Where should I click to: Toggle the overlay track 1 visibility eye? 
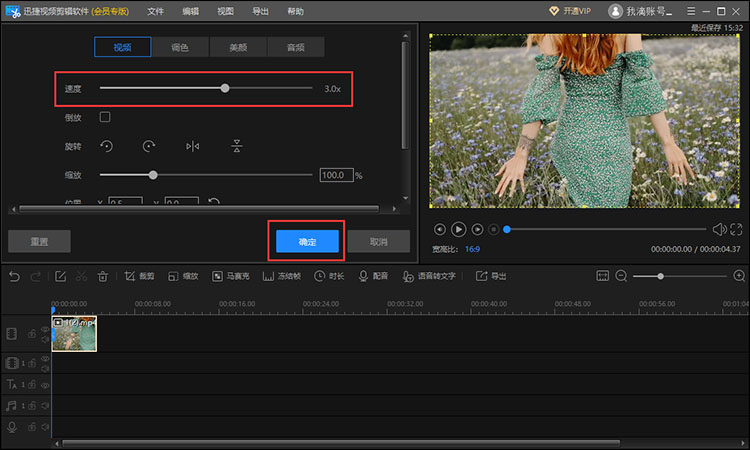45,359
